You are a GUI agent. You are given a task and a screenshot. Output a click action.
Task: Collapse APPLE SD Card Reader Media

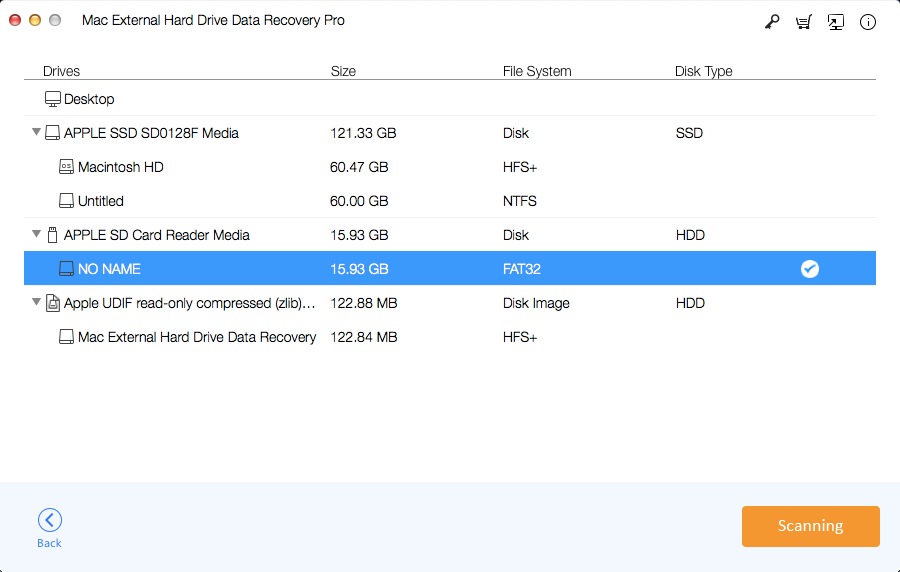click(x=36, y=234)
